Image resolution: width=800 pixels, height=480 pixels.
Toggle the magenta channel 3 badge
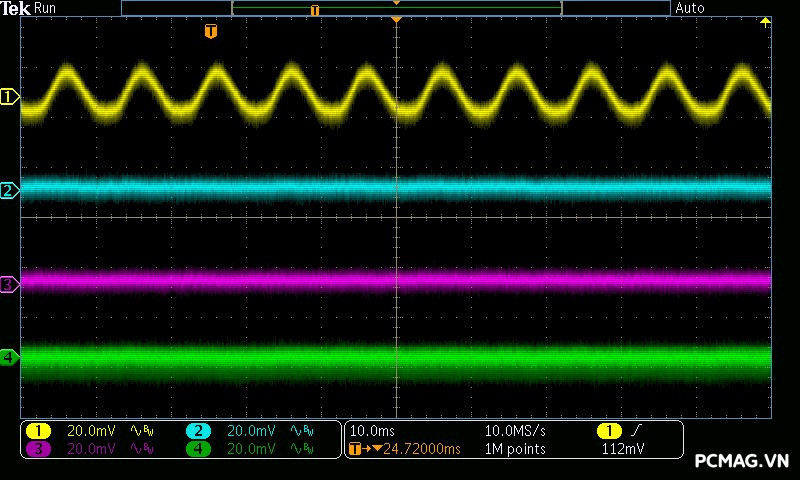tap(38, 449)
